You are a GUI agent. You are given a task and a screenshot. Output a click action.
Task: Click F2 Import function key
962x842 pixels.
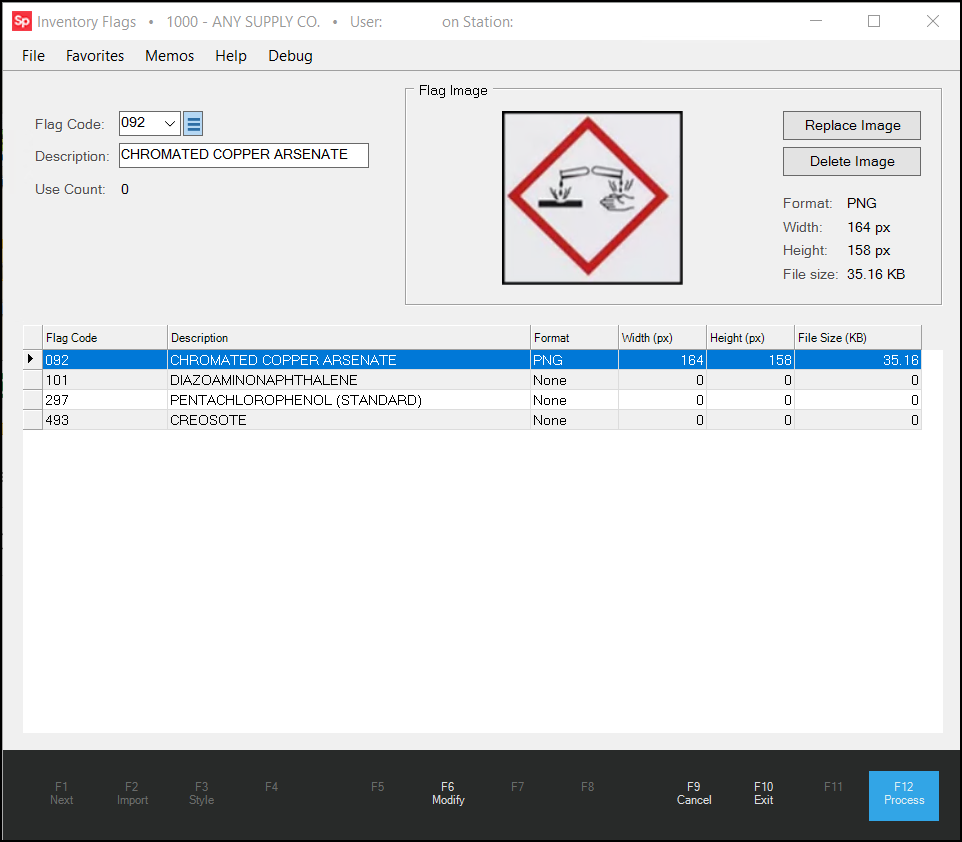tap(132, 794)
